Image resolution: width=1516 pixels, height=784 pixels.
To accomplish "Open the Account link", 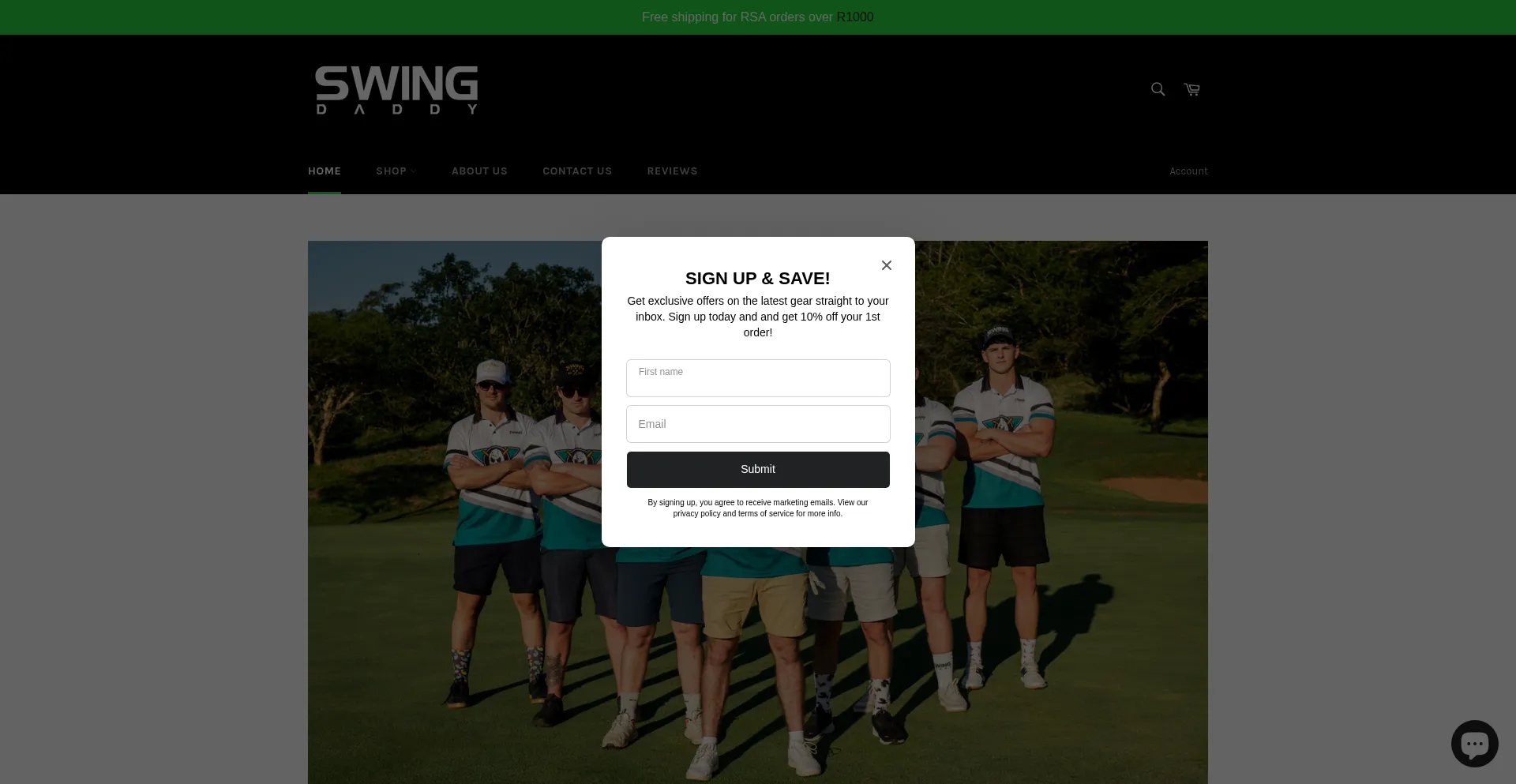I will coord(1188,171).
